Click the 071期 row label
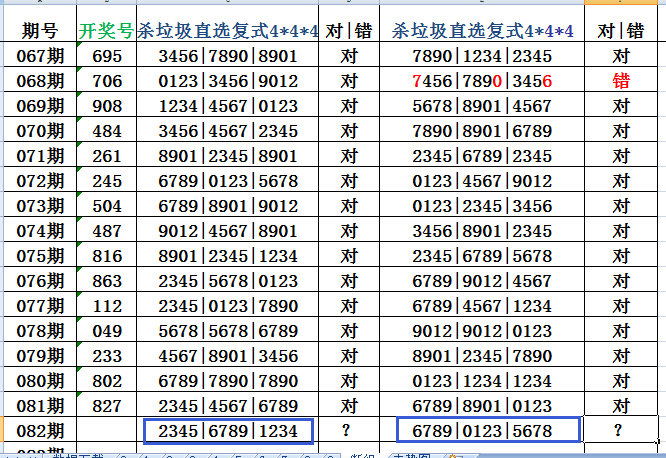 pyautogui.click(x=40, y=156)
